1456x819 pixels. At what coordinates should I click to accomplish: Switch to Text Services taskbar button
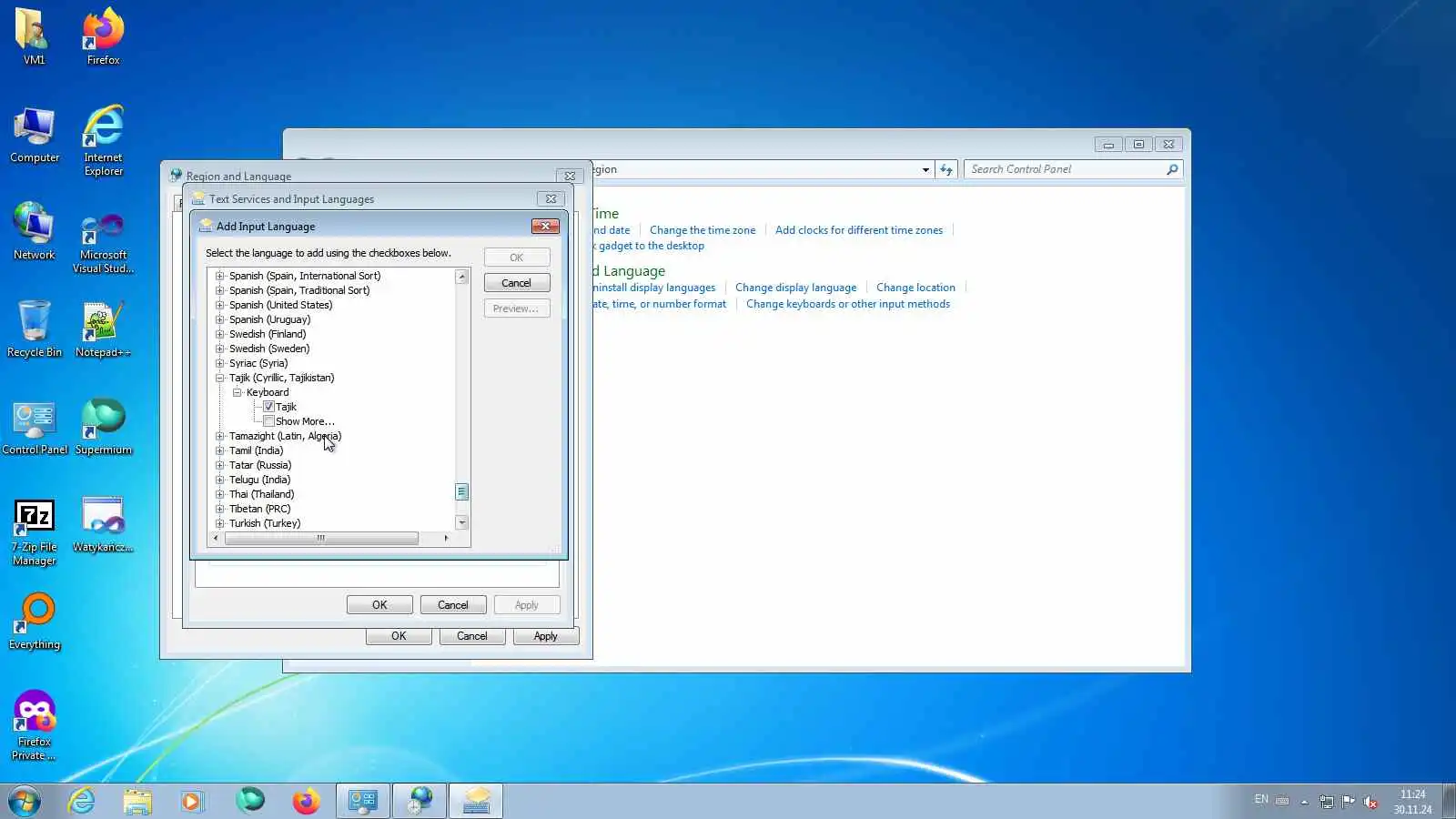pyautogui.click(x=476, y=801)
